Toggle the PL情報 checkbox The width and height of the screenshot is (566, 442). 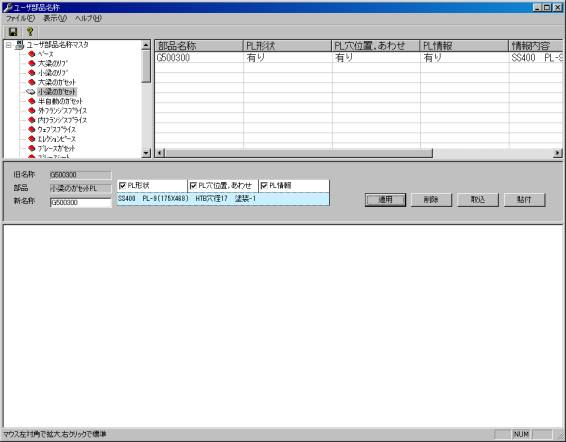264,186
